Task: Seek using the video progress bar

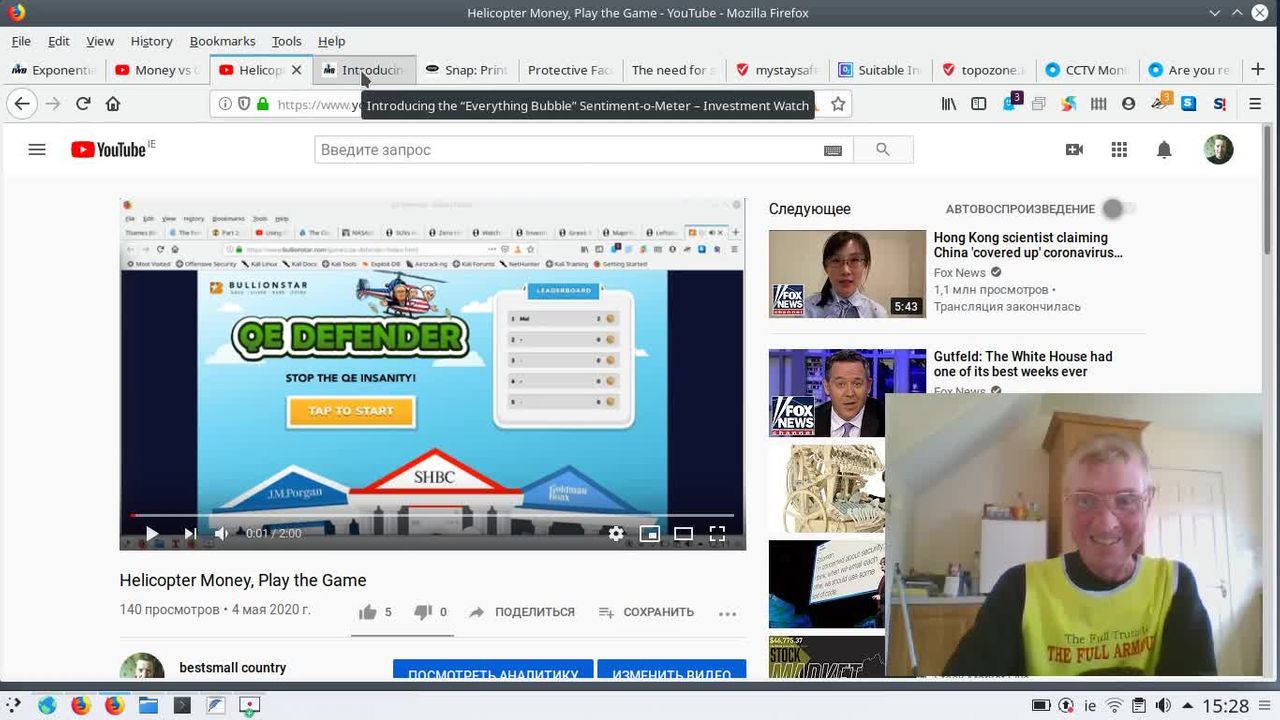Action: pyautogui.click(x=432, y=515)
